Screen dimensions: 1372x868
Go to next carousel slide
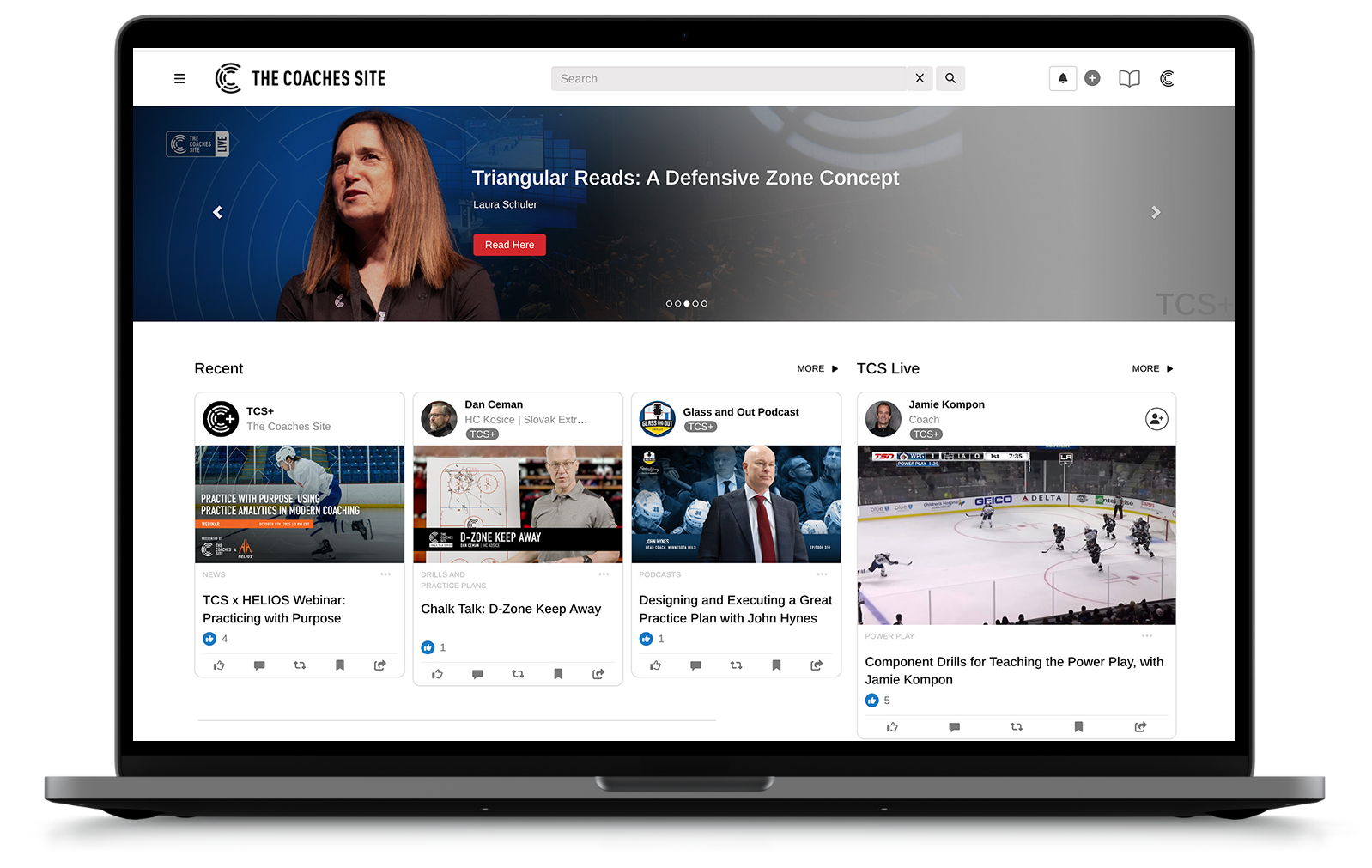1156,212
